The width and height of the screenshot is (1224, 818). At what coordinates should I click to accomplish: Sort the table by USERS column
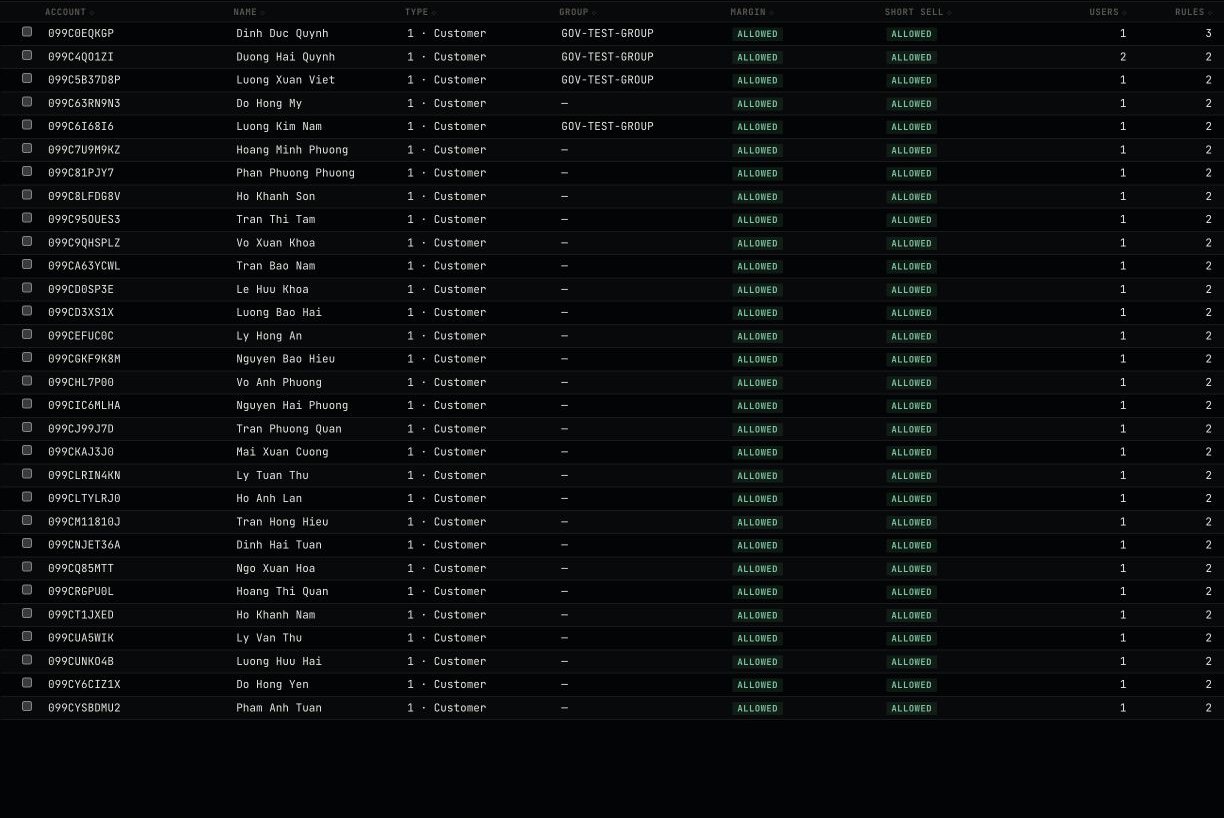click(x=1108, y=12)
